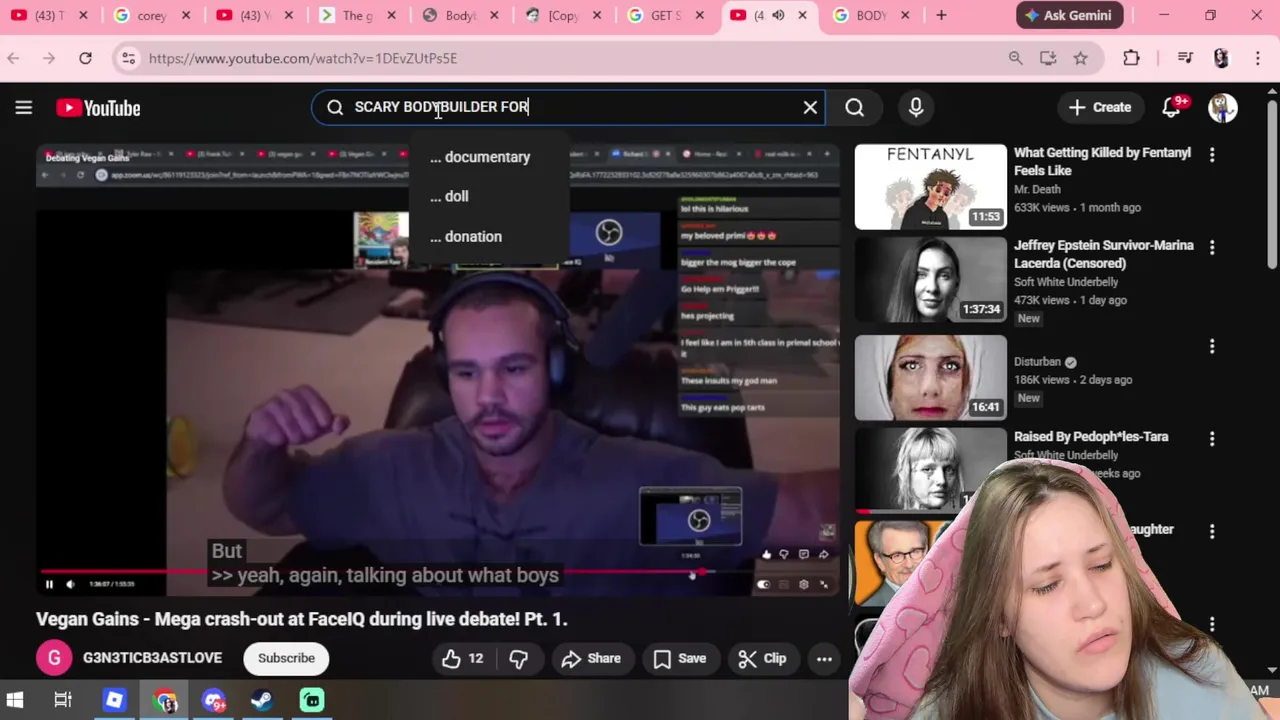
Task: Share the Vegan Gains video
Action: coord(591,658)
